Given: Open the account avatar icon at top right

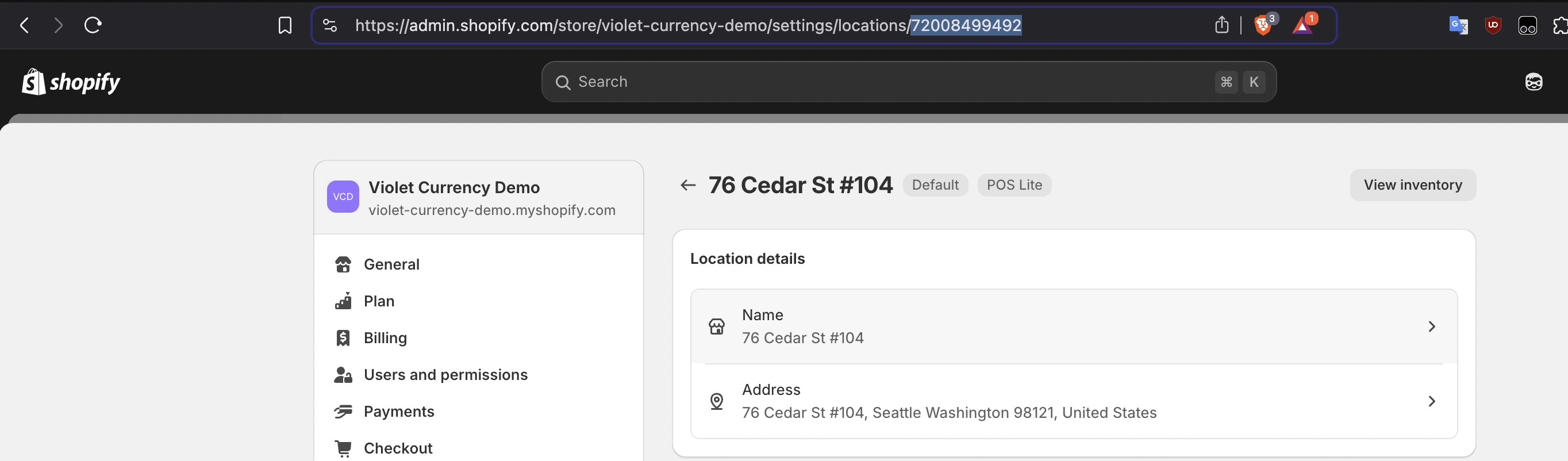Looking at the screenshot, I should point(1534,82).
